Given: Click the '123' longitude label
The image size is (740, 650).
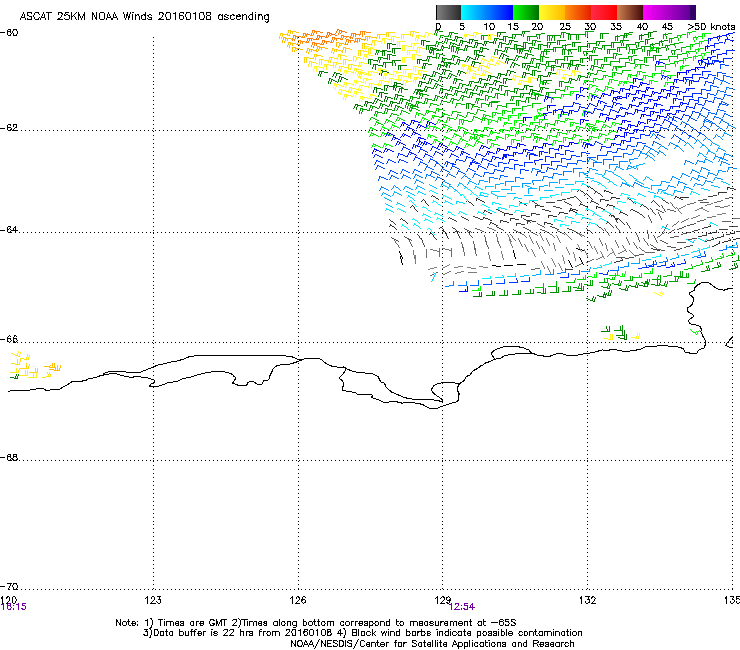Looking at the screenshot, I should [x=153, y=600].
